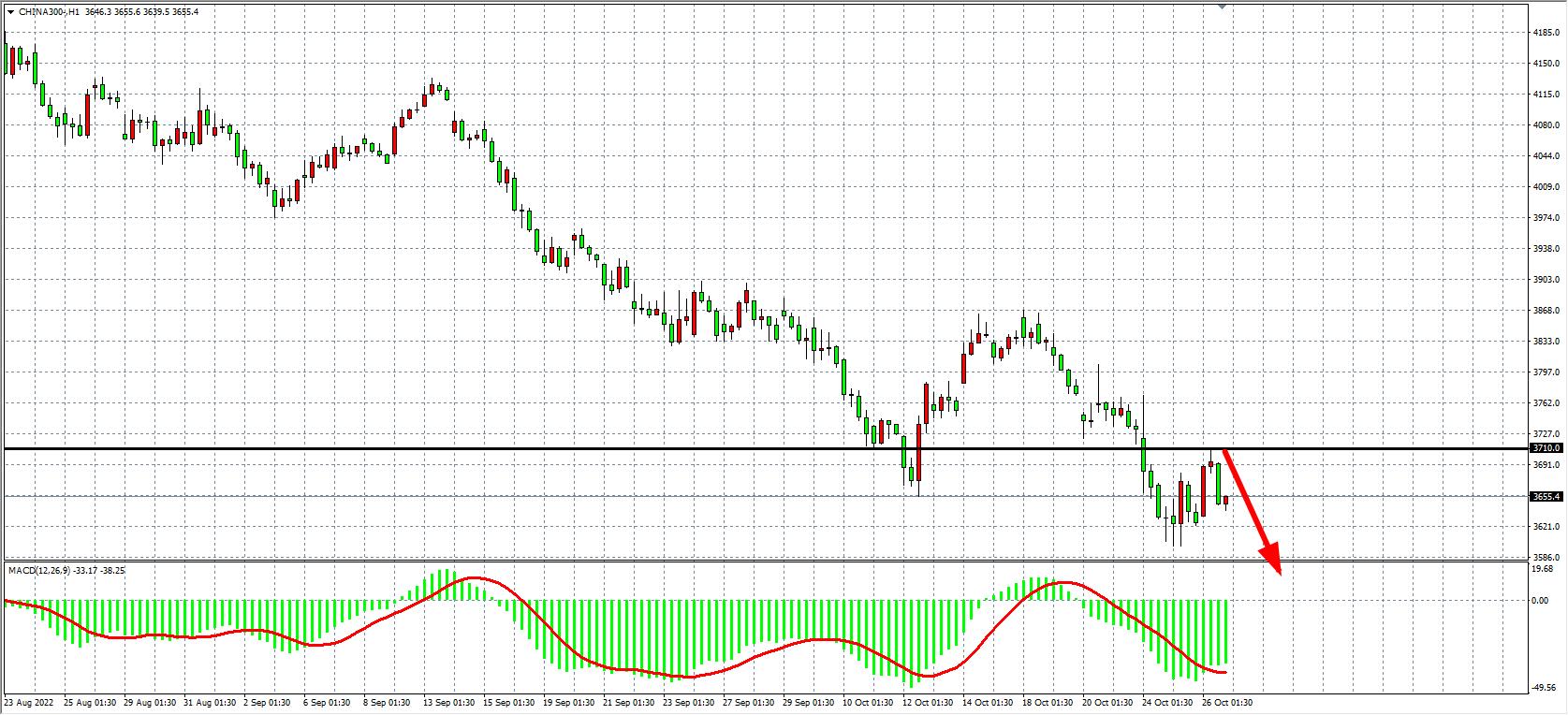Click the 3586.0 price scale label
This screenshot has height=715, width=1568.
pos(1546,558)
